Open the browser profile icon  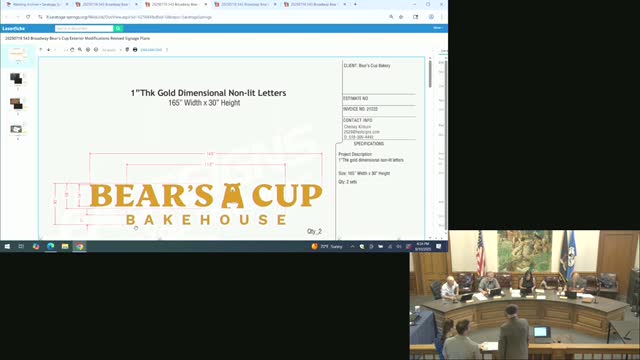[431, 17]
